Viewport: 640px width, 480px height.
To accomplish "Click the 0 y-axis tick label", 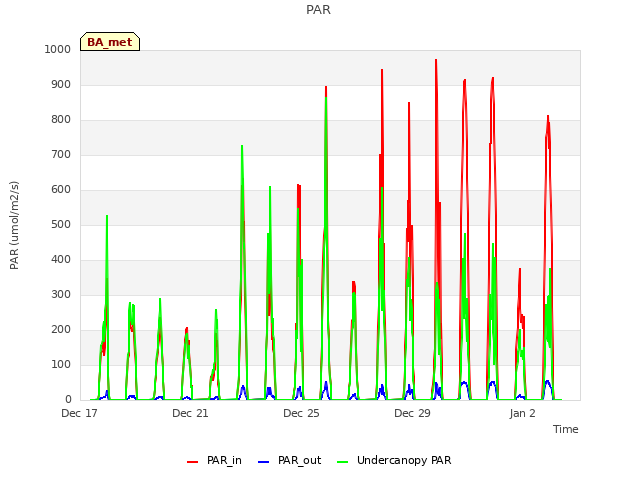I will pyautogui.click(x=68, y=400).
